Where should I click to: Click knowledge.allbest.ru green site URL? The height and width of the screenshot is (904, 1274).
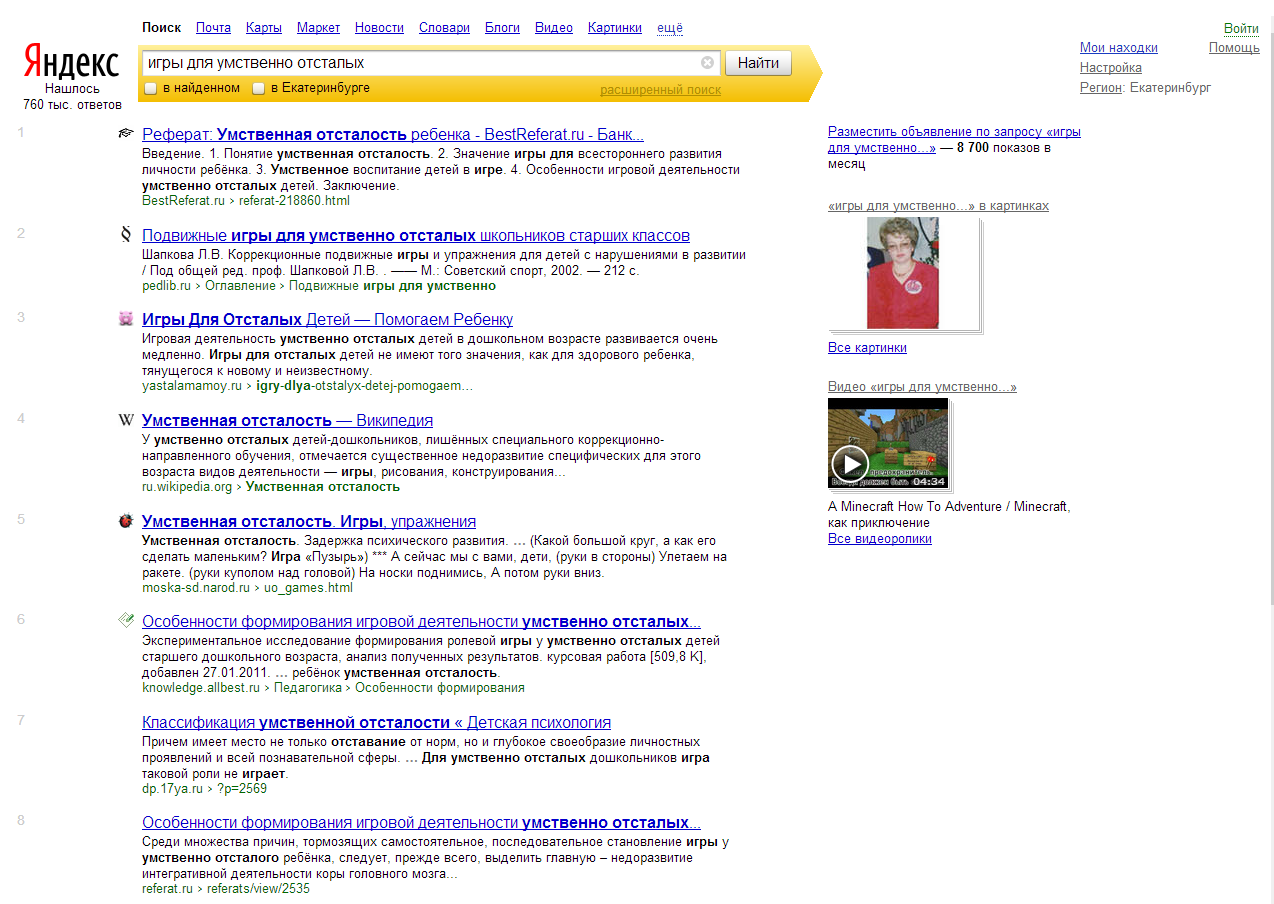(201, 688)
